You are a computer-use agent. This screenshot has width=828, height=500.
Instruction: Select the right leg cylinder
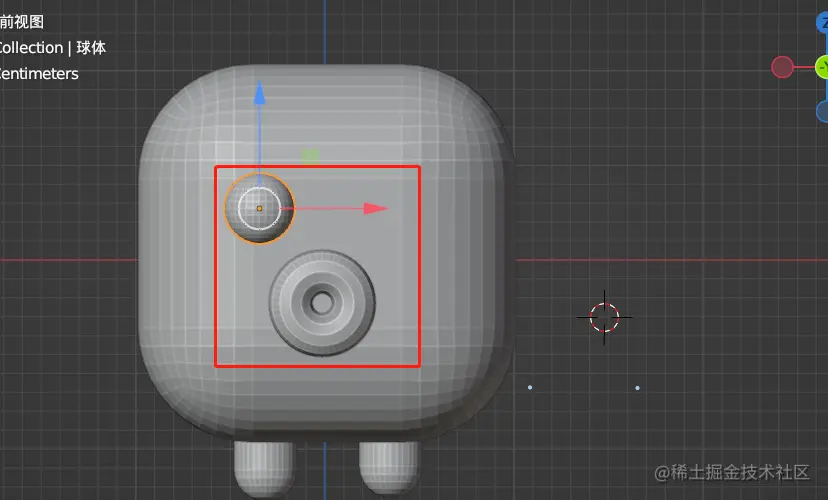point(388,467)
